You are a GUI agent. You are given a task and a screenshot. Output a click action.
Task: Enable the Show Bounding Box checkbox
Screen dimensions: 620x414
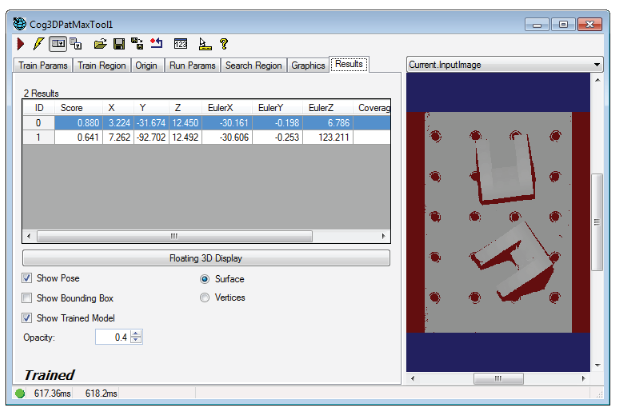click(26, 298)
